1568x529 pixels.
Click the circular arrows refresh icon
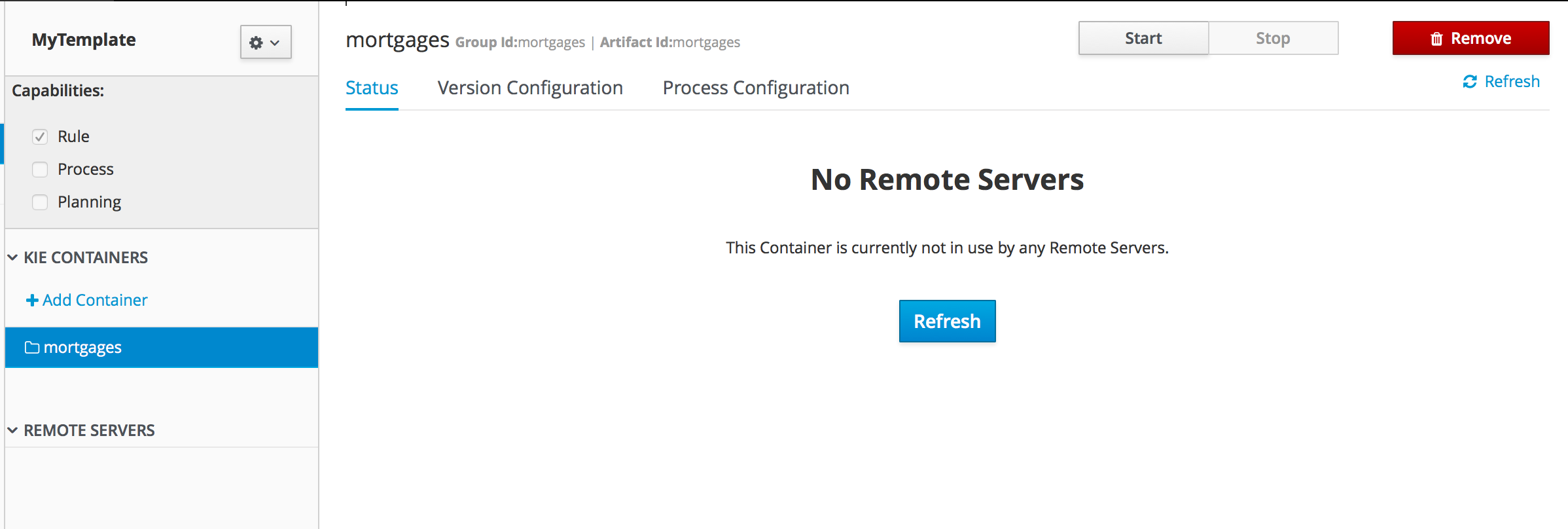pos(1470,82)
